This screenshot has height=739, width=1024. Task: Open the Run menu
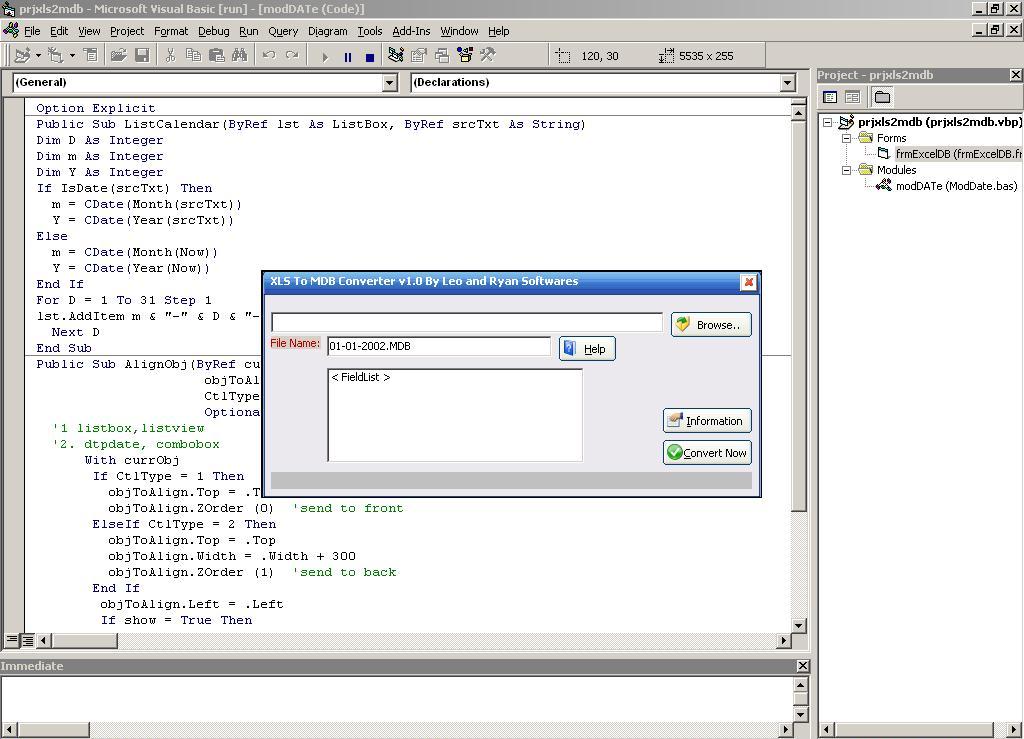pos(249,31)
